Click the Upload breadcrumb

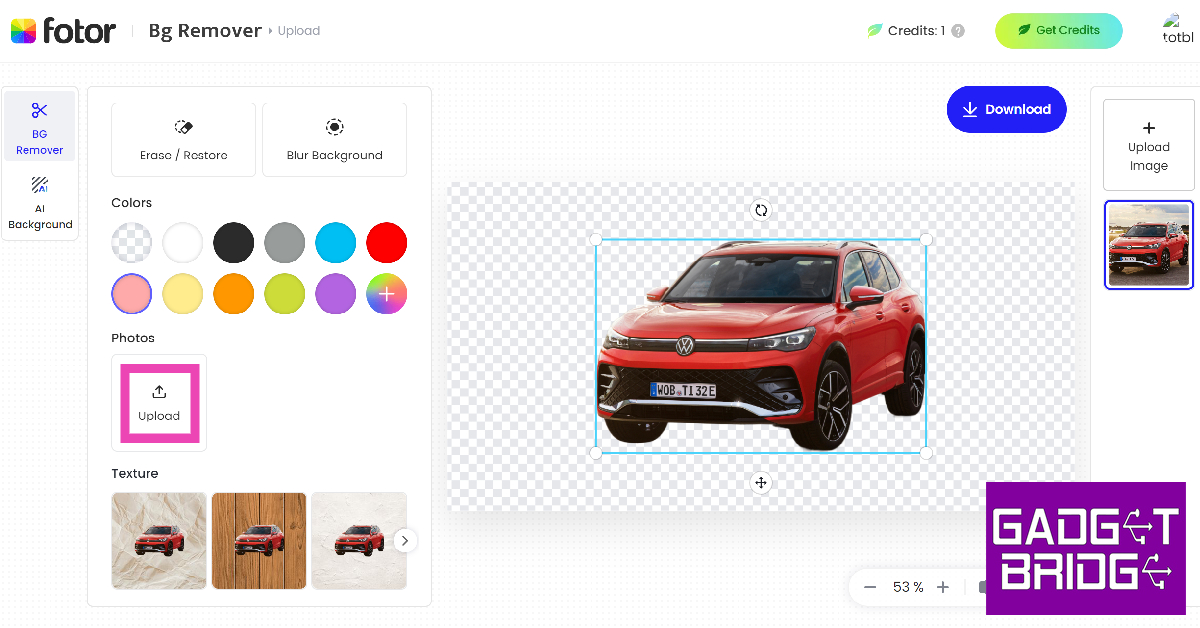[299, 31]
